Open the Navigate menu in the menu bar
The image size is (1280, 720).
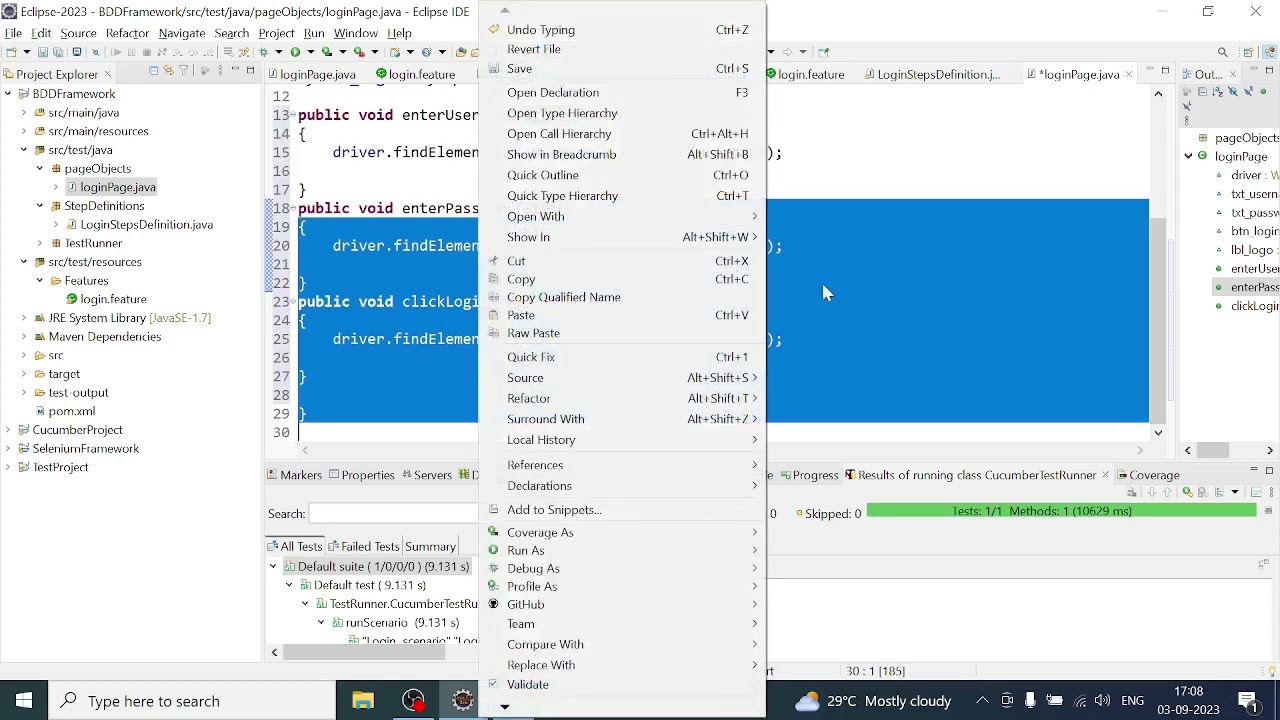[181, 33]
